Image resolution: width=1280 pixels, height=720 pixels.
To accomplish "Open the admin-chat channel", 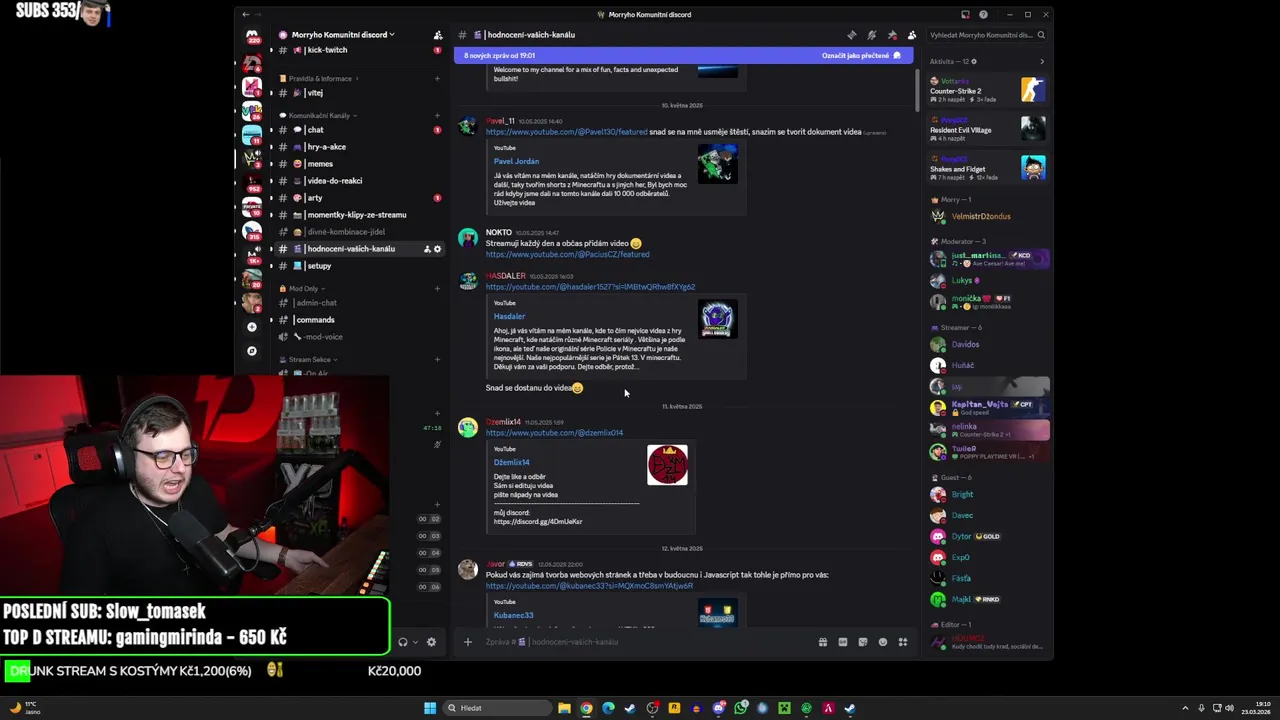I will pos(356,303).
